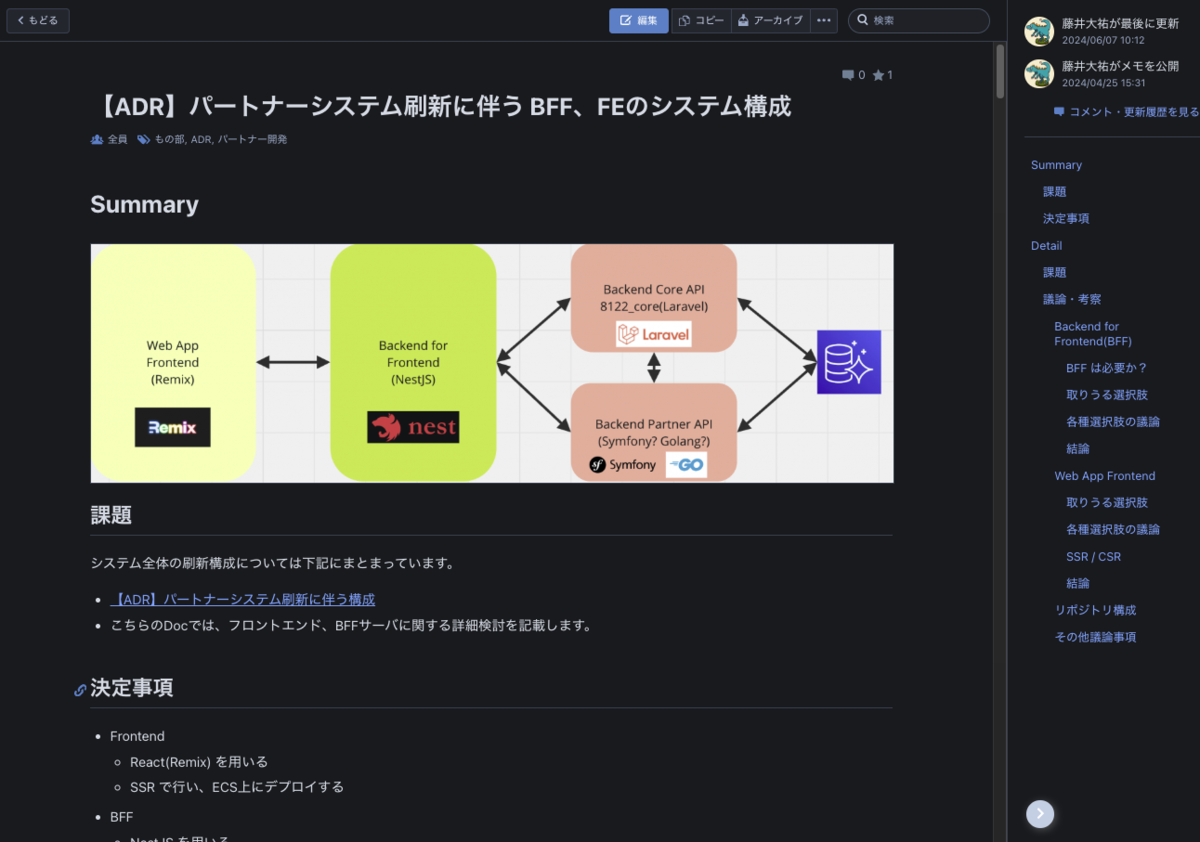Select the パートナー開発 tag
The height and width of the screenshot is (842, 1200).
253,140
